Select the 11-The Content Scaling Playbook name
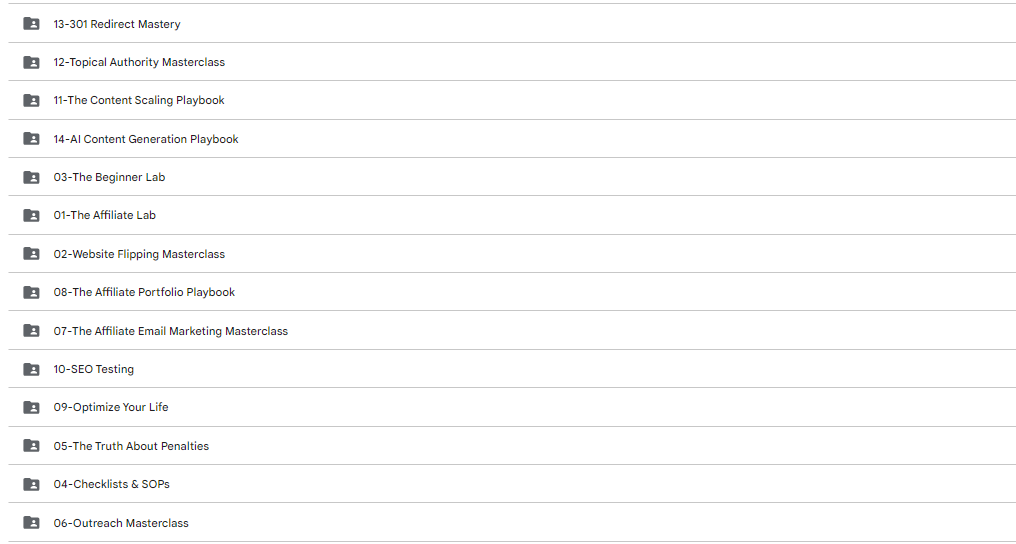 tap(139, 100)
